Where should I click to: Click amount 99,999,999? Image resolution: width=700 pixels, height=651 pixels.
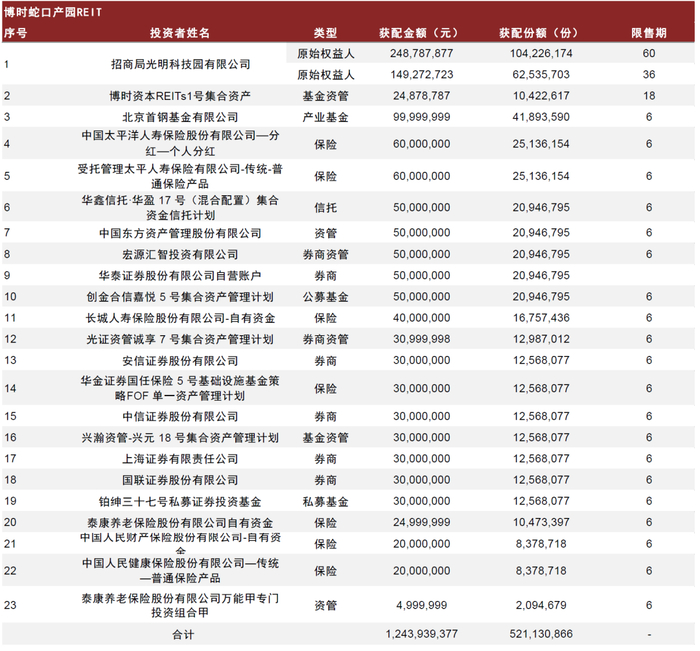pyautogui.click(x=421, y=117)
